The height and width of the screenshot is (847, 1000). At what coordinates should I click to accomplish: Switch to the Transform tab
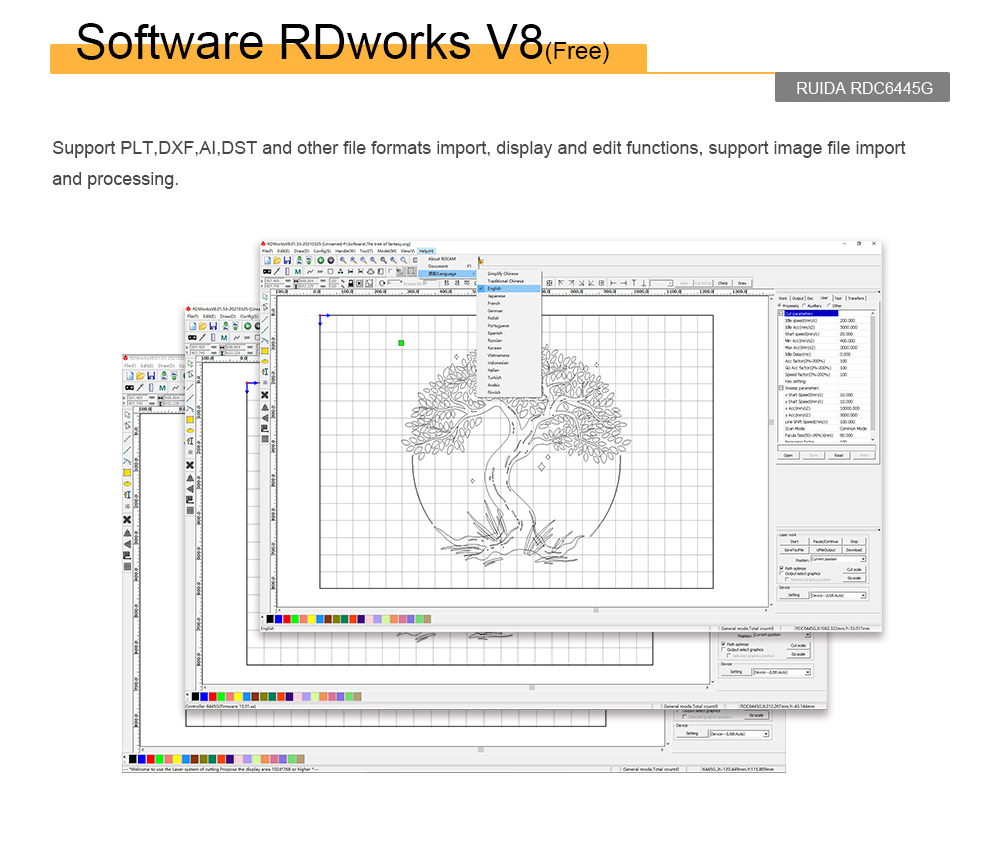click(856, 298)
